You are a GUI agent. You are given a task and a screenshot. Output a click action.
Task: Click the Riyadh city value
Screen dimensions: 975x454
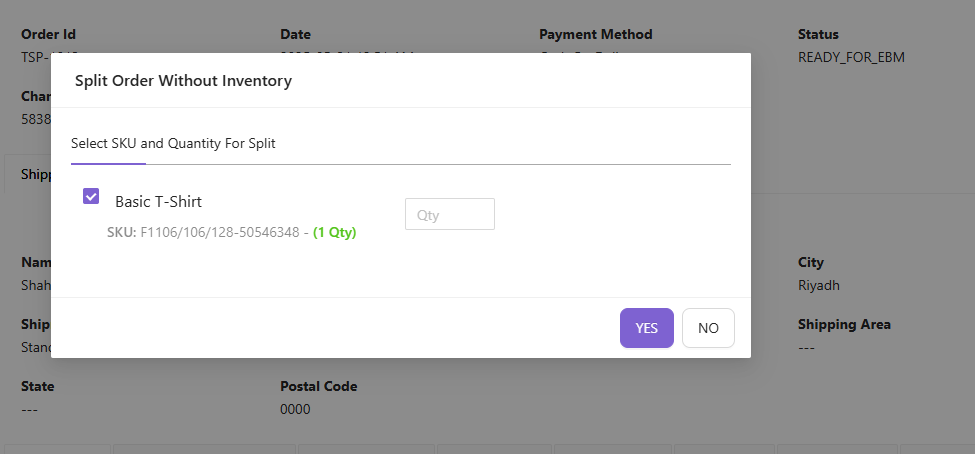[819, 285]
